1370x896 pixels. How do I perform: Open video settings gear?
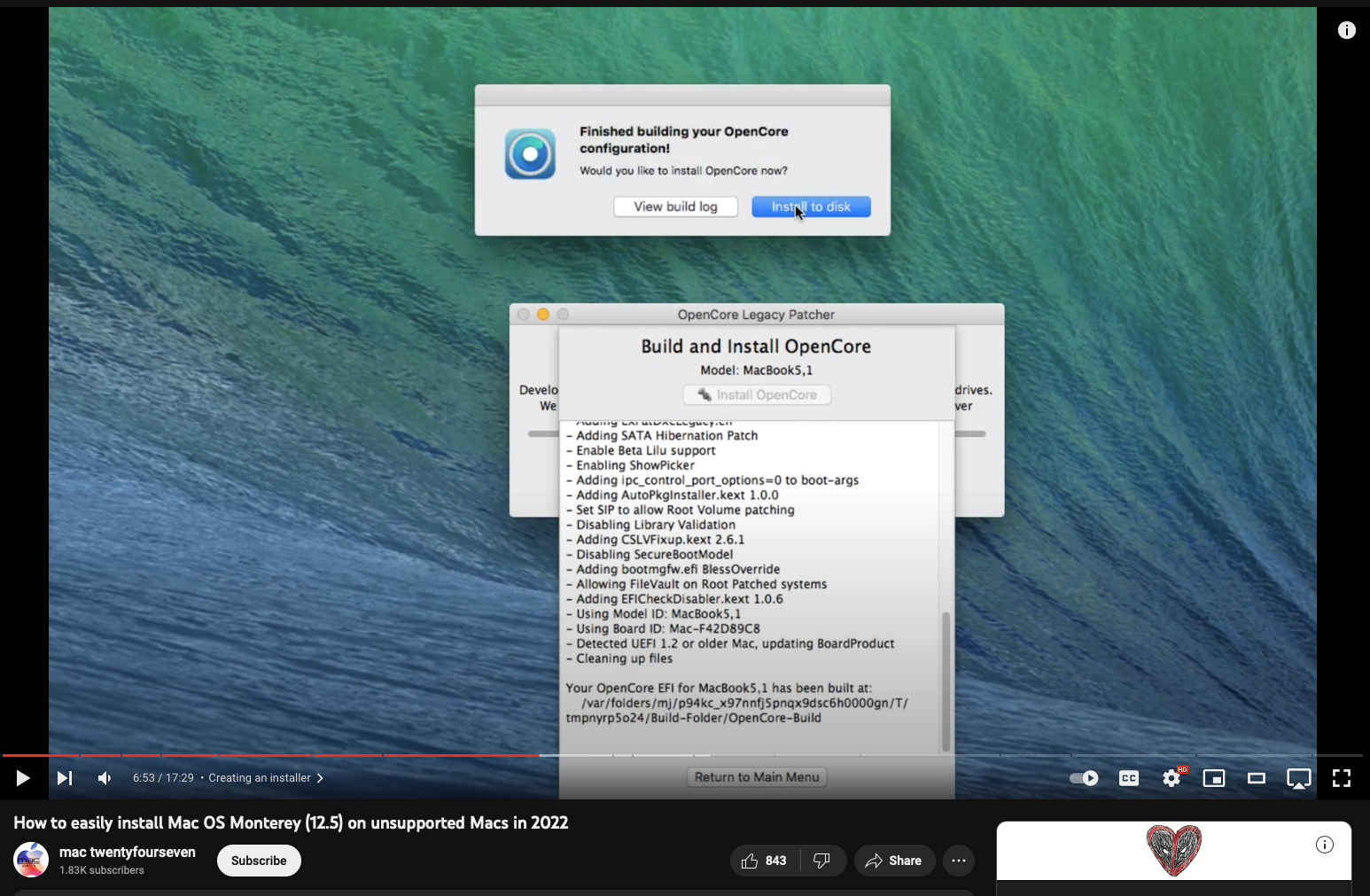tap(1172, 778)
